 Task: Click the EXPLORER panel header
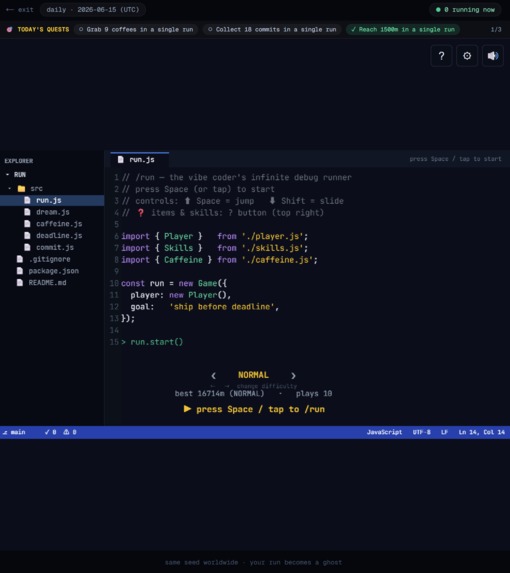(x=19, y=161)
